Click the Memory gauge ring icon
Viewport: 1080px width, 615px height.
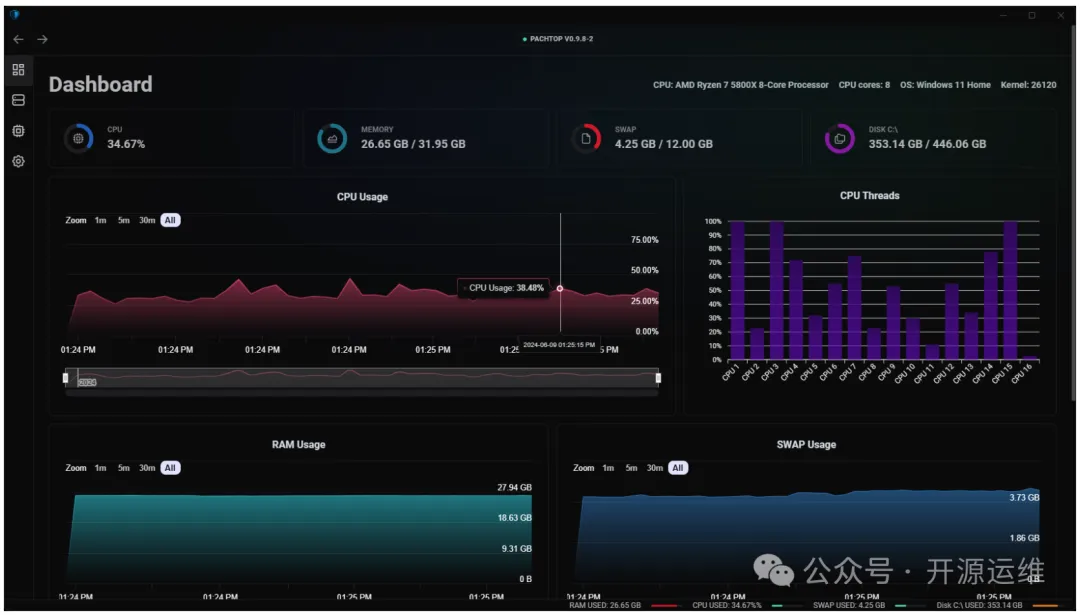pos(332,138)
